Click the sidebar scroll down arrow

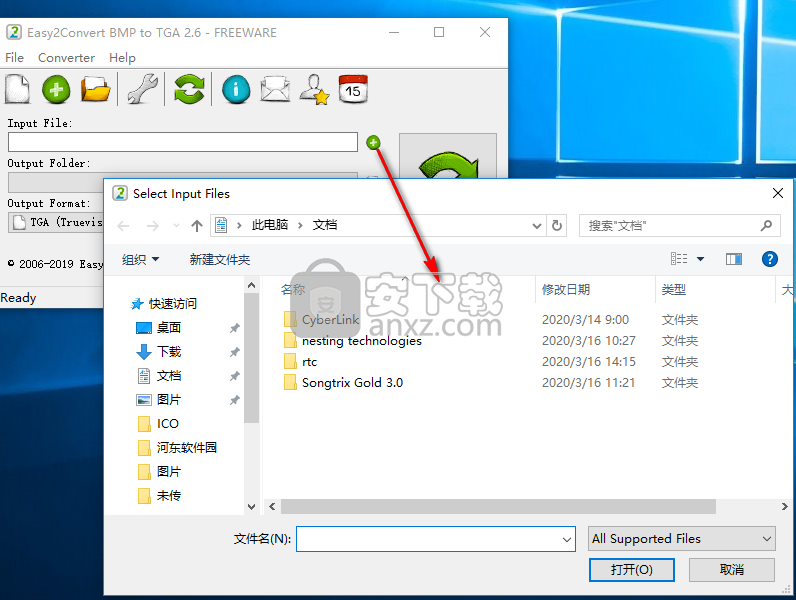tap(251, 507)
